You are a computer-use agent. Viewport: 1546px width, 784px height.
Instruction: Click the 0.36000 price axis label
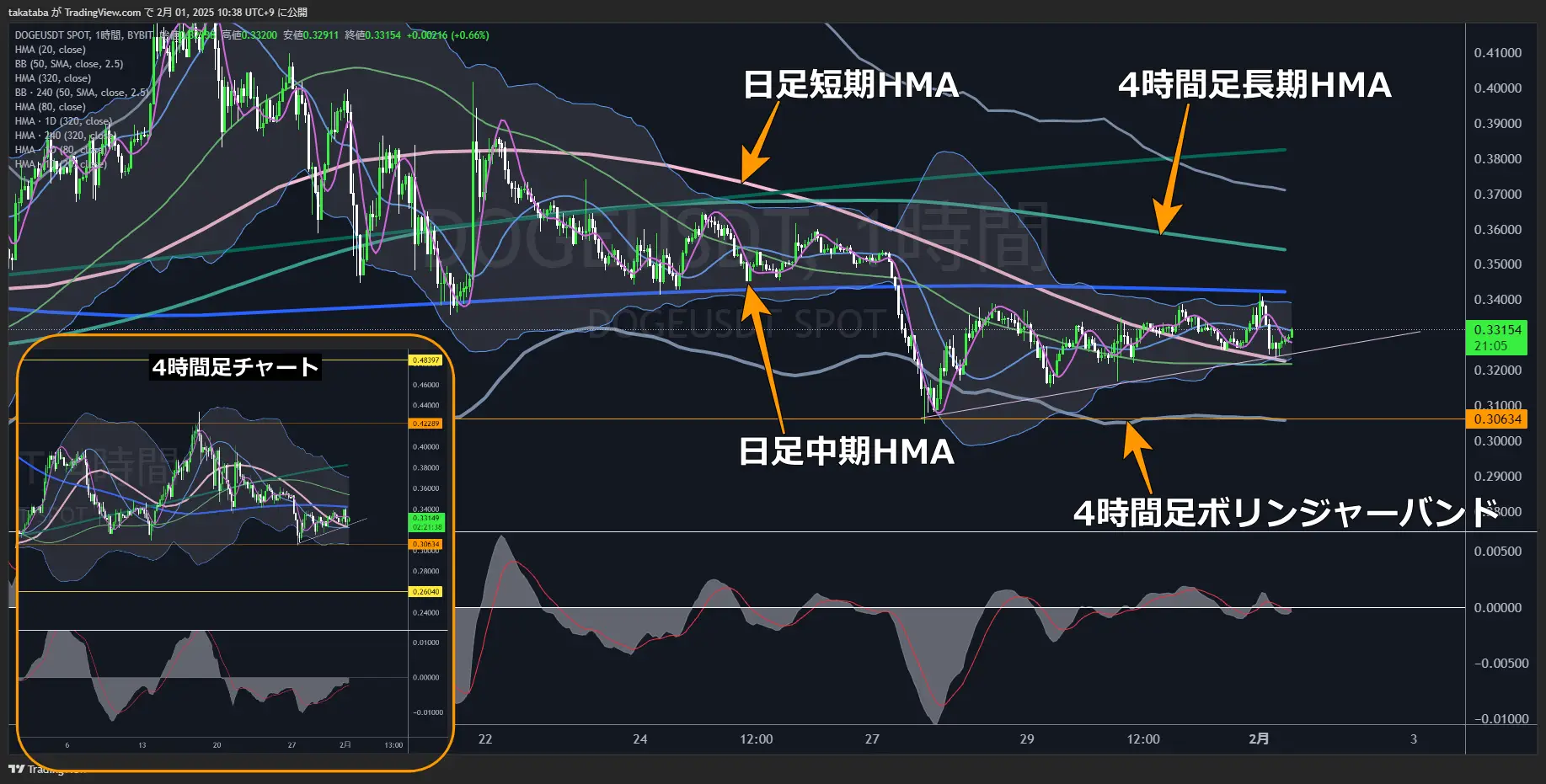click(1498, 230)
